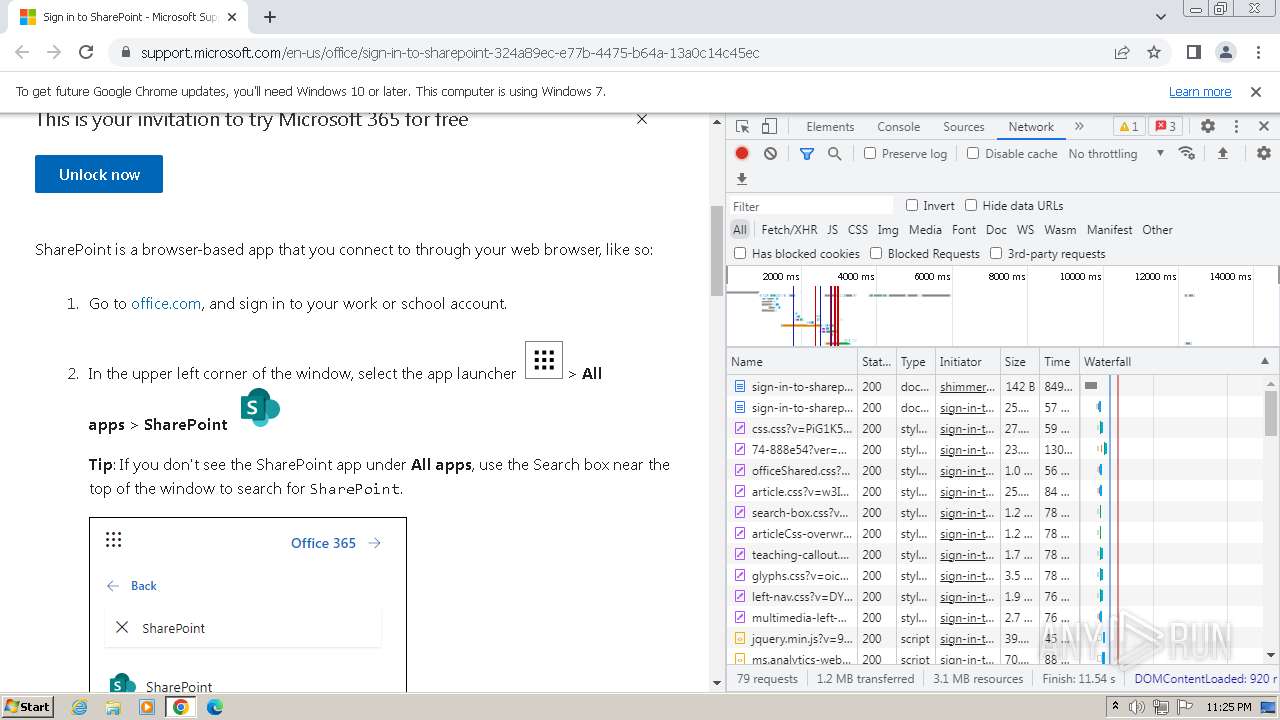The width and height of the screenshot is (1280, 720).
Task: Open Windows Start menu
Action: [28, 707]
